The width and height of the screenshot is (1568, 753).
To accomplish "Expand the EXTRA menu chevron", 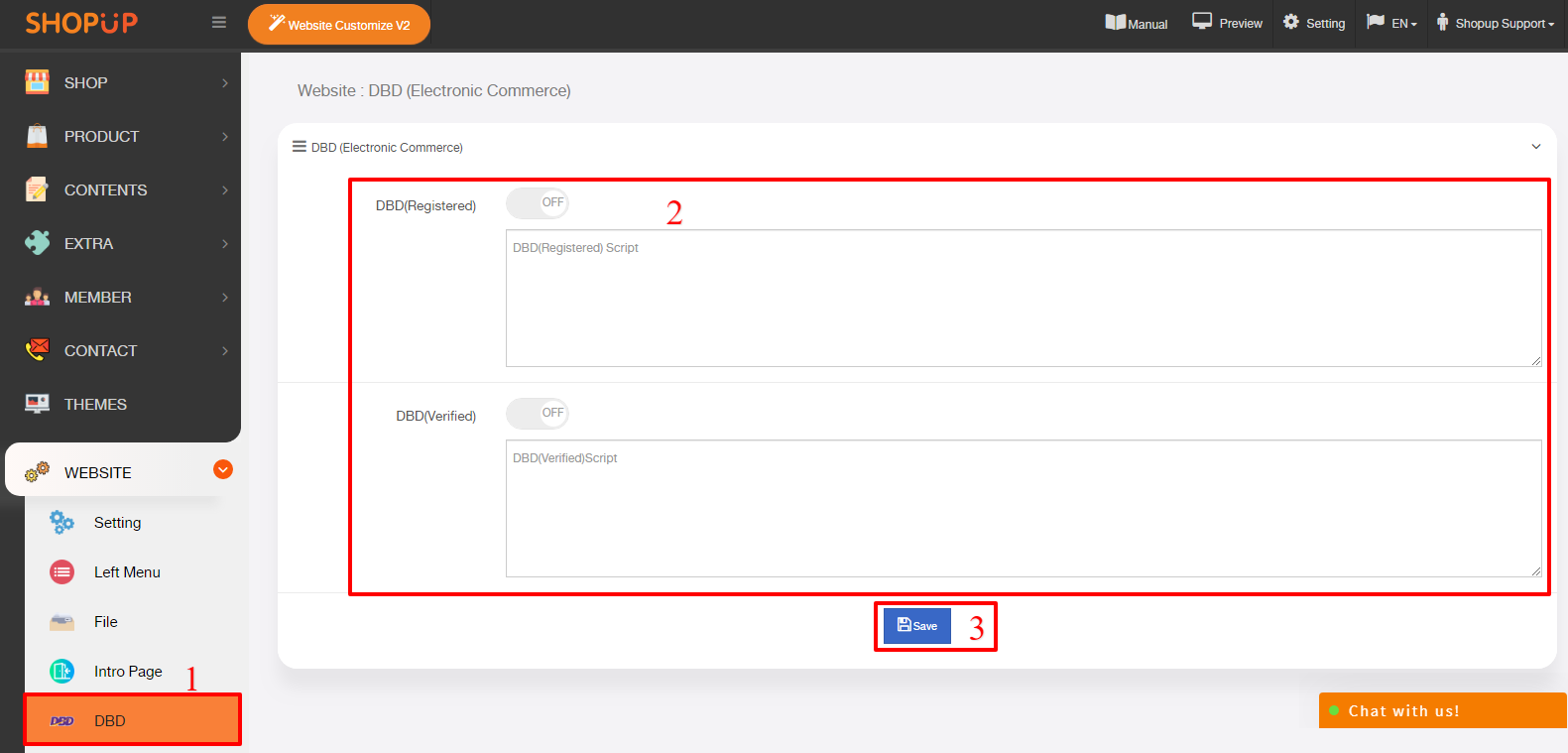I will [225, 244].
